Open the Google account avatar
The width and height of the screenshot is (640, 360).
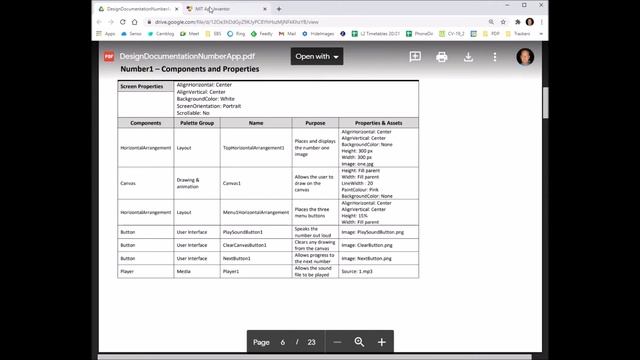(525, 57)
